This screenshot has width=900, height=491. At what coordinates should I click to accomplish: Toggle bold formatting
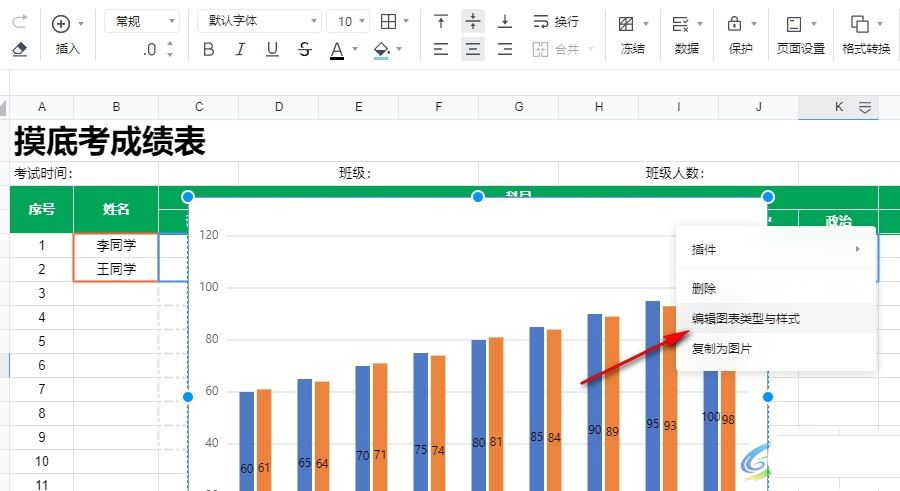click(209, 49)
